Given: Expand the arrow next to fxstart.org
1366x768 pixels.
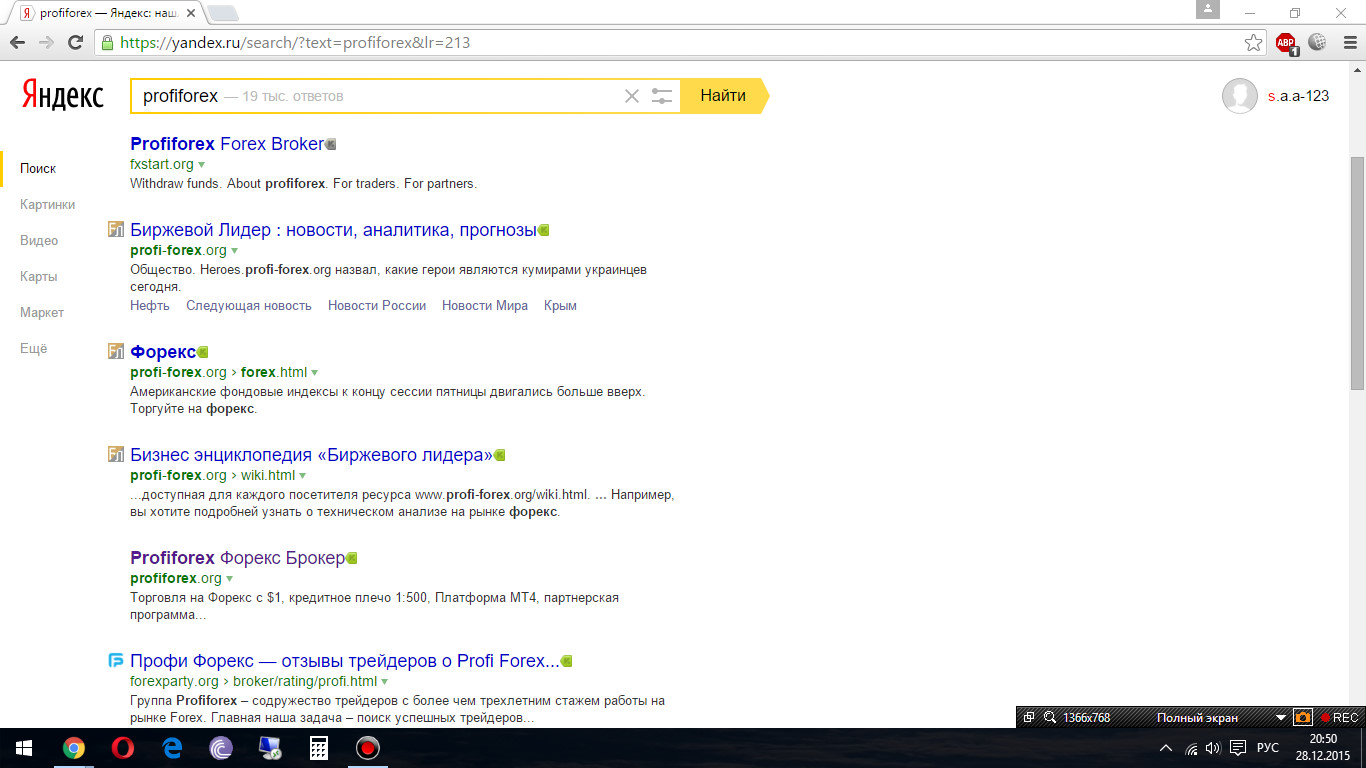Looking at the screenshot, I should coord(201,164).
